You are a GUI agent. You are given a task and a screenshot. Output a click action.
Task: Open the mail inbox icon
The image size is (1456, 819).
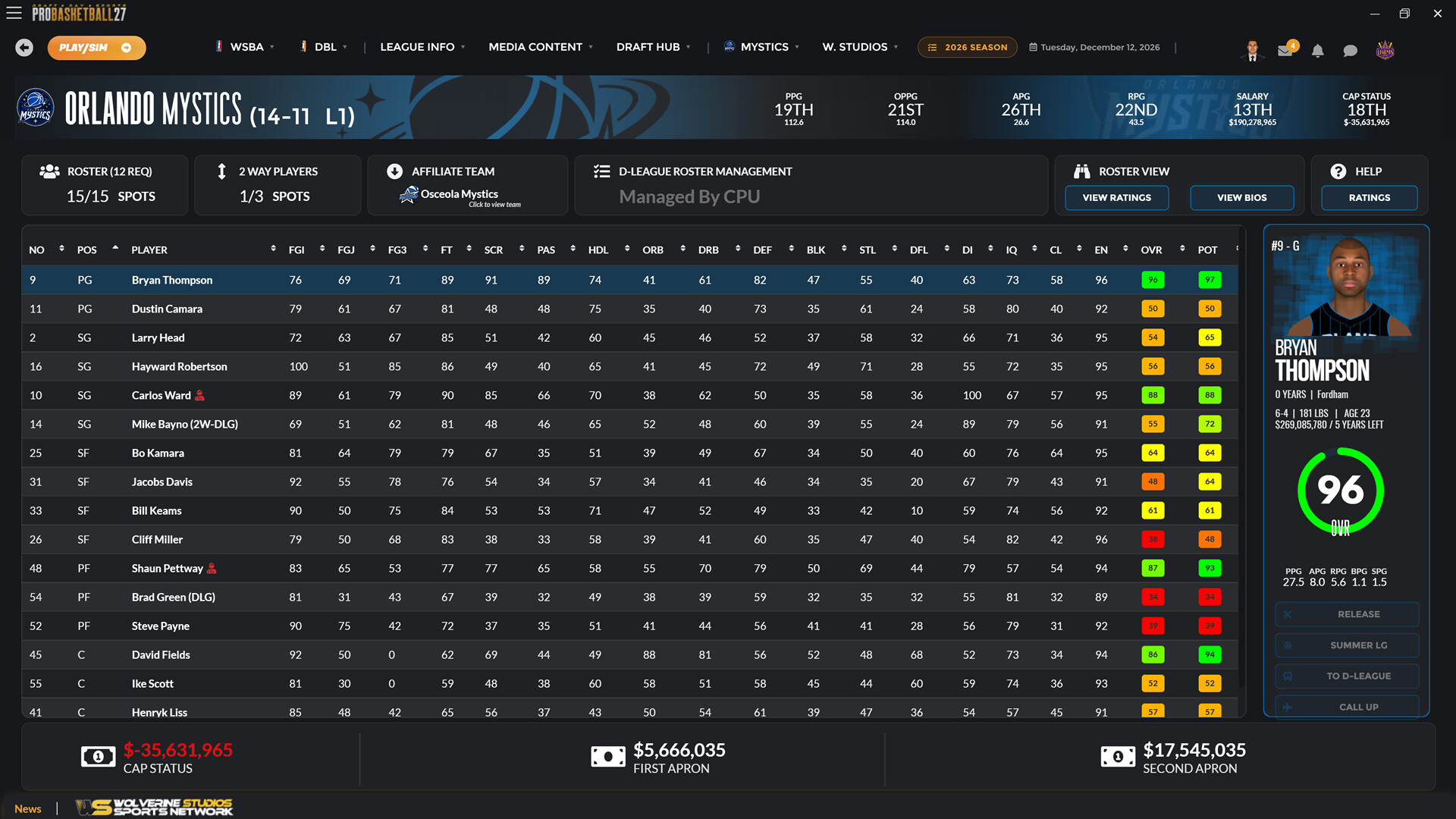click(x=1285, y=50)
